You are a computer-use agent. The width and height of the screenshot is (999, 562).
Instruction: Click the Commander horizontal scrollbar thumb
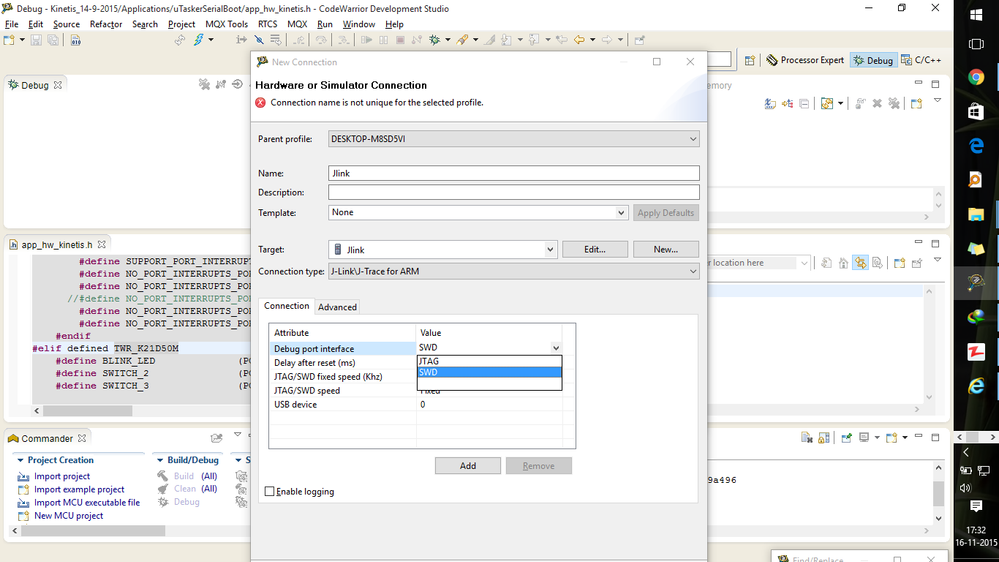point(92,531)
